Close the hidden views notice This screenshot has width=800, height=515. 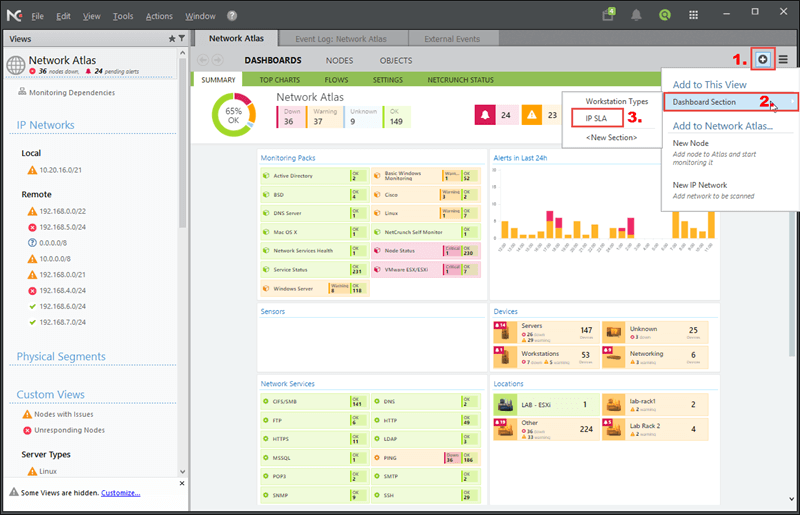(182, 483)
